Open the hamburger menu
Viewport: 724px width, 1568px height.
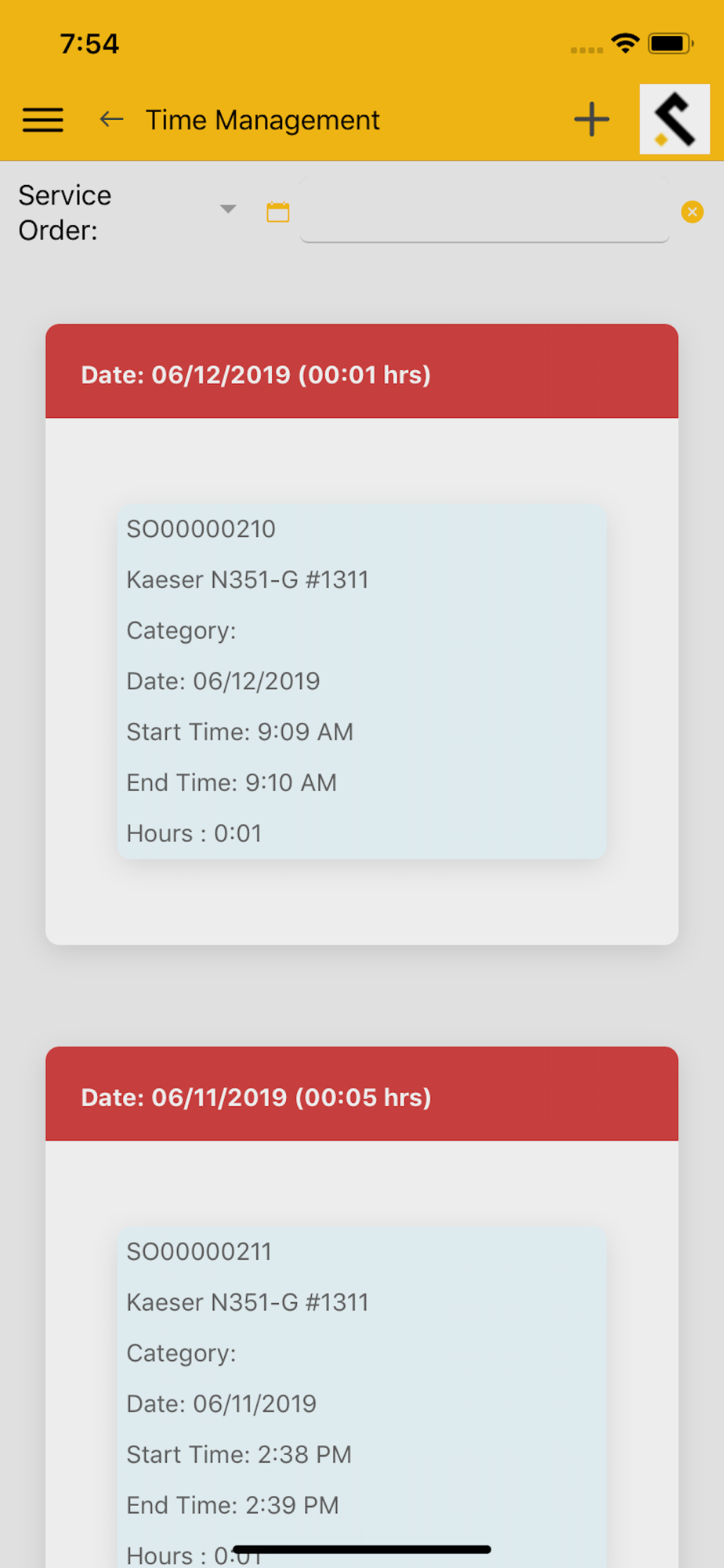(43, 120)
